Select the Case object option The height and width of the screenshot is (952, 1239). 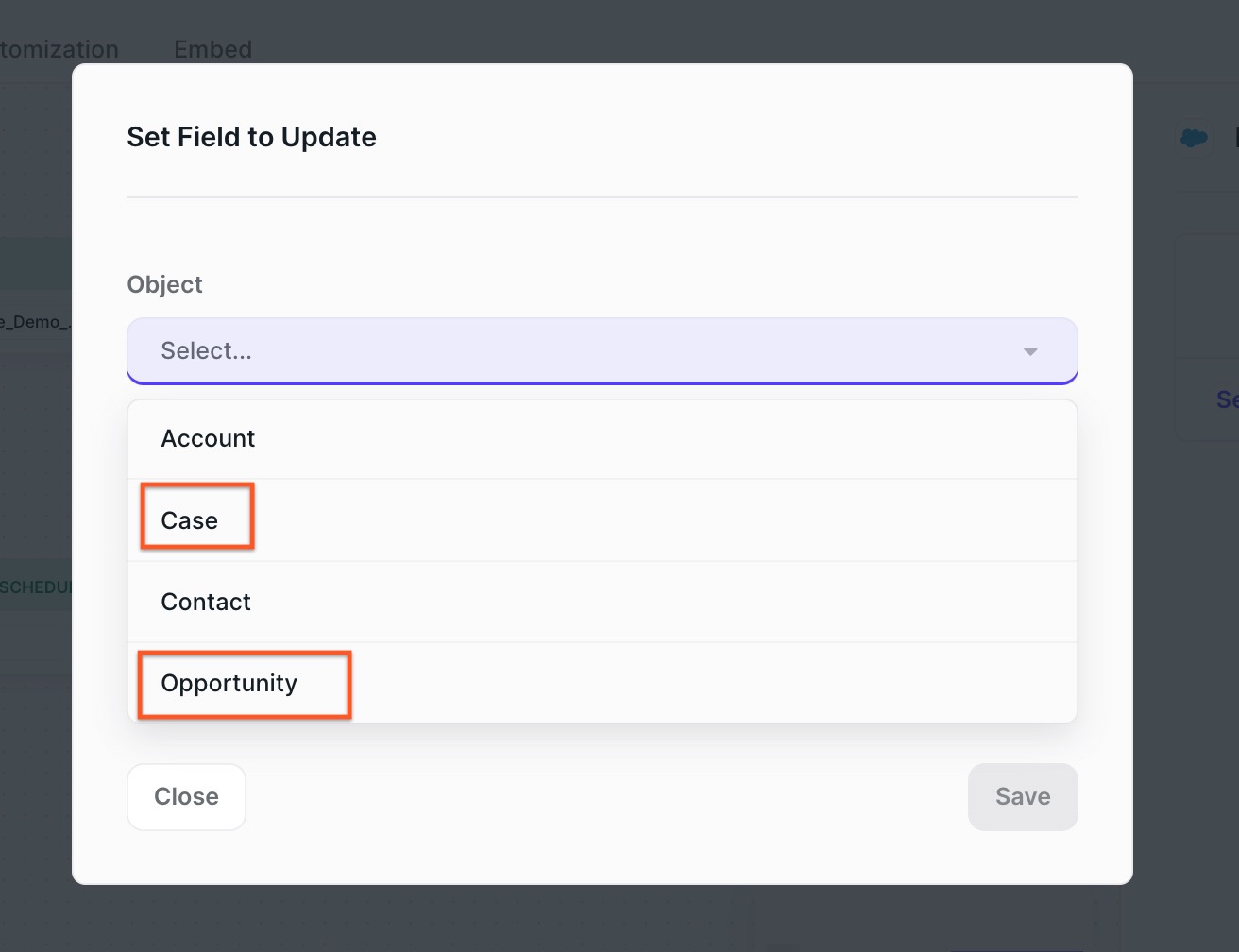[x=603, y=520]
